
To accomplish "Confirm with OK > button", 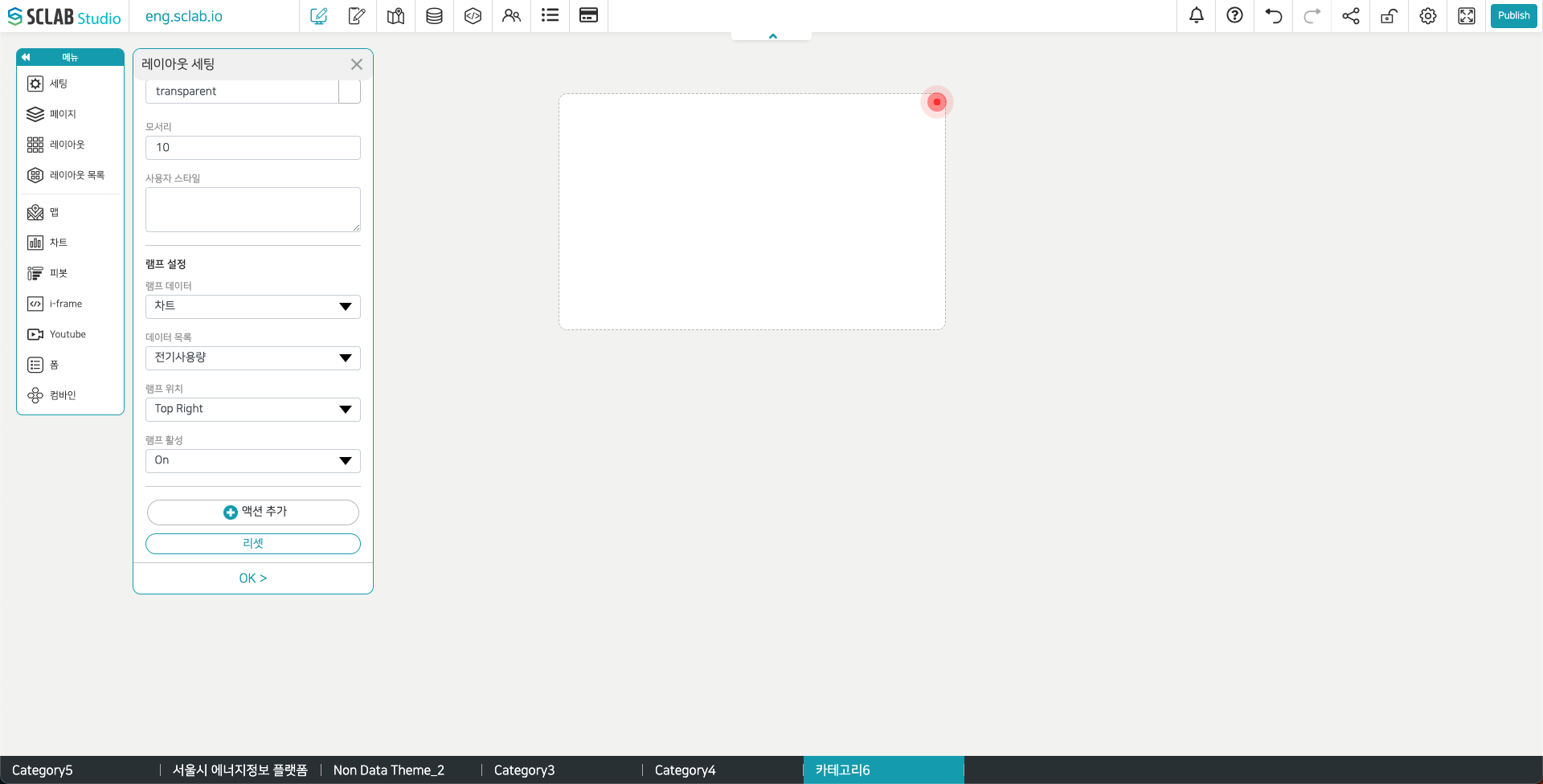I will click(253, 578).
